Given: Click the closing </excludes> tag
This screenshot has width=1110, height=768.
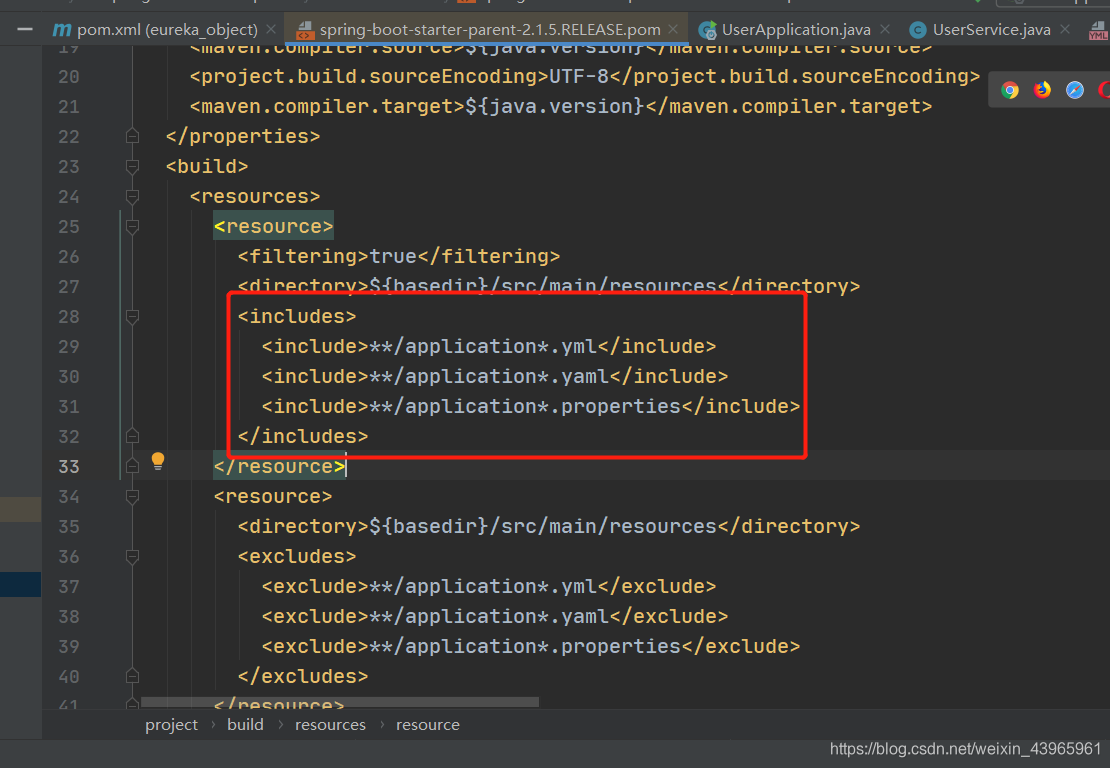Looking at the screenshot, I should 303,677.
